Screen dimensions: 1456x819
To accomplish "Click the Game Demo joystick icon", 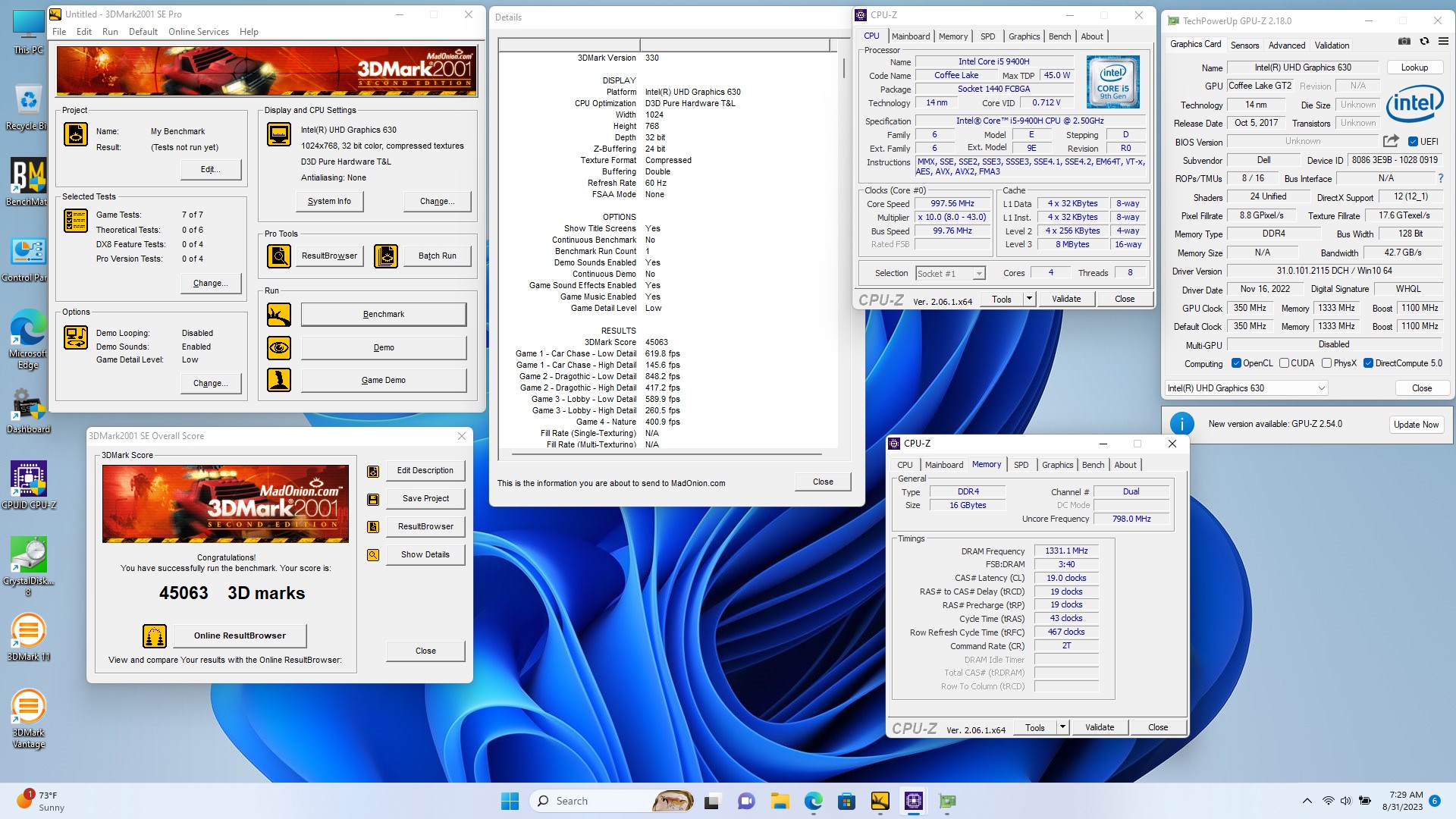I will tap(279, 380).
